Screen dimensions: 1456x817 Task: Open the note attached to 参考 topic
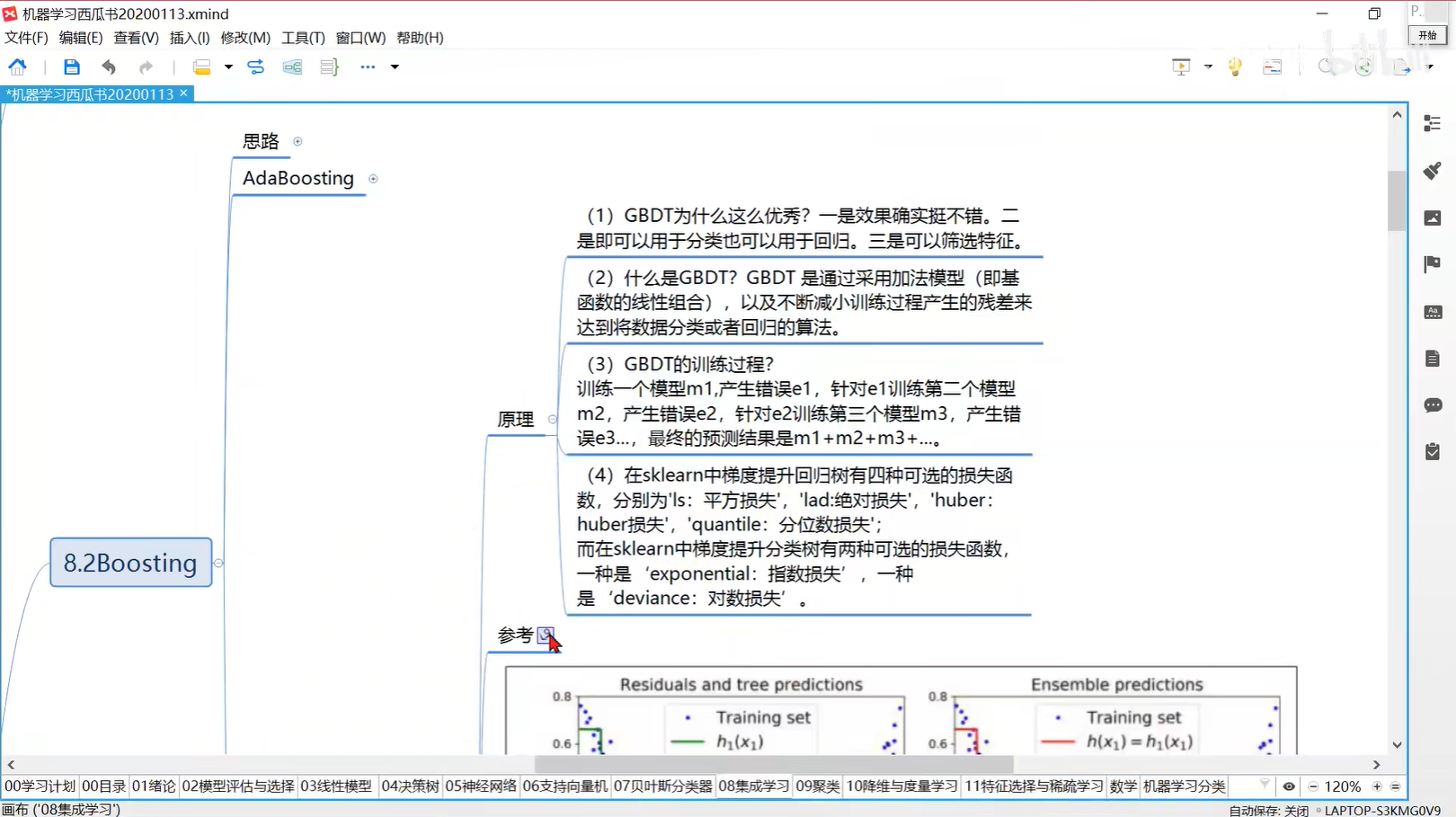coord(545,635)
